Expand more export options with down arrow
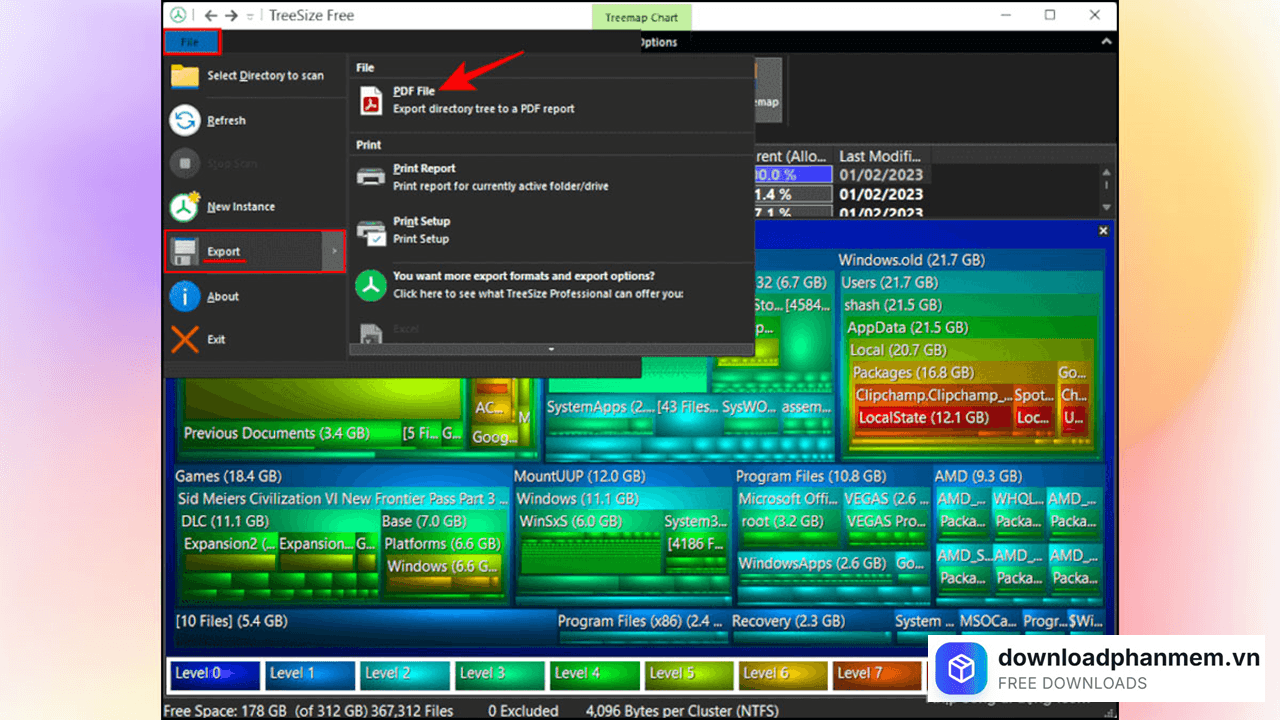 click(550, 349)
